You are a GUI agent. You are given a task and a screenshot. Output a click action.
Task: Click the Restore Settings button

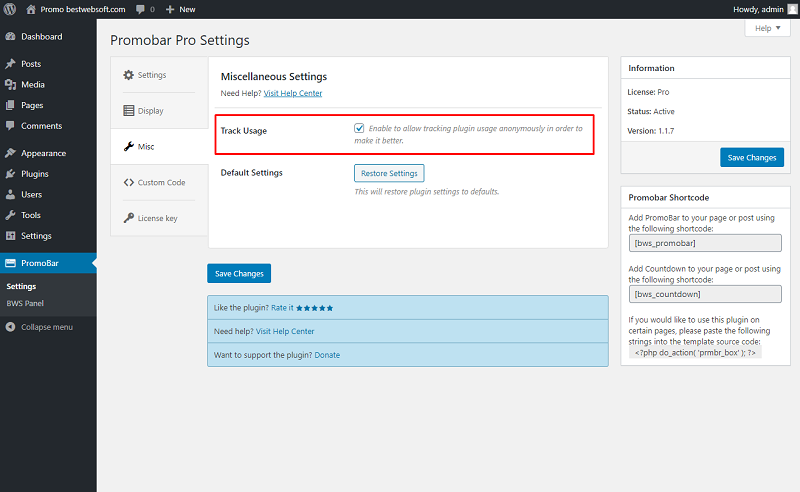click(389, 173)
